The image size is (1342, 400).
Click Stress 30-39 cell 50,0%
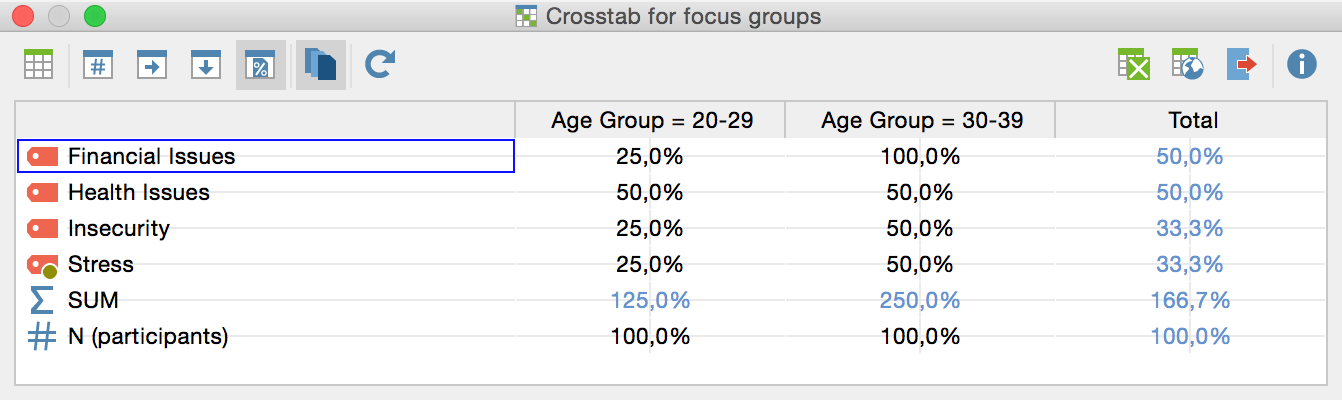click(920, 264)
